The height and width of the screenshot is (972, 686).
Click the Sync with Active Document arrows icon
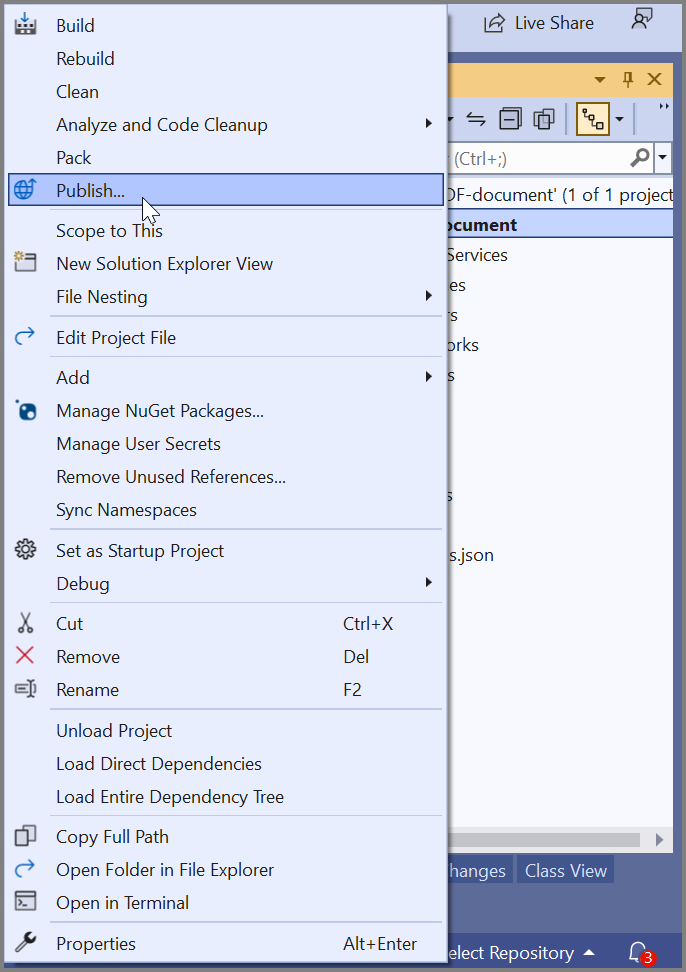[x=476, y=119]
